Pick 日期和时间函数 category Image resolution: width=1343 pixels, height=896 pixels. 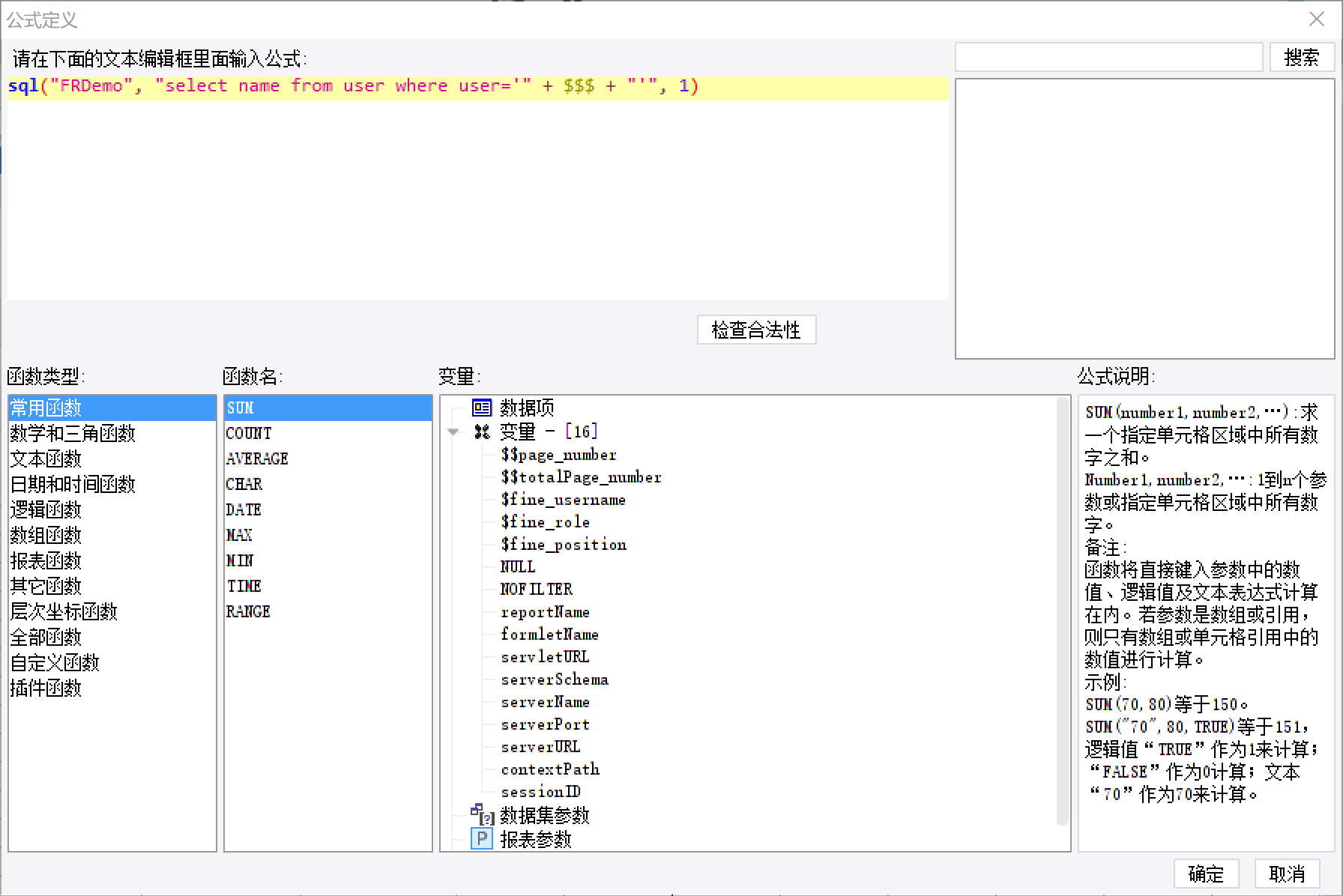click(x=112, y=485)
